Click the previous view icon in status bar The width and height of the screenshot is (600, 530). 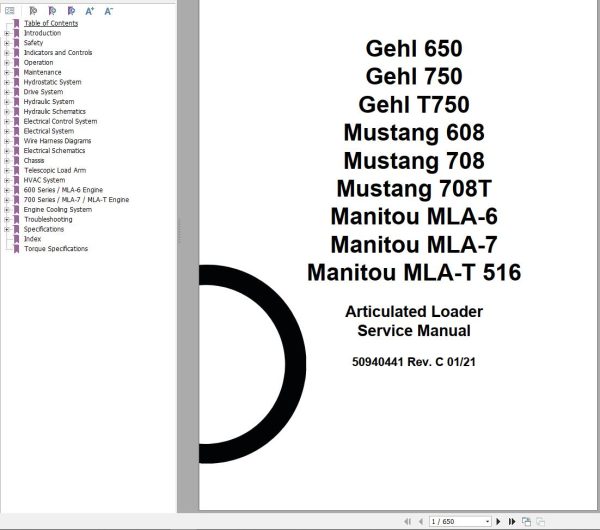tap(527, 521)
